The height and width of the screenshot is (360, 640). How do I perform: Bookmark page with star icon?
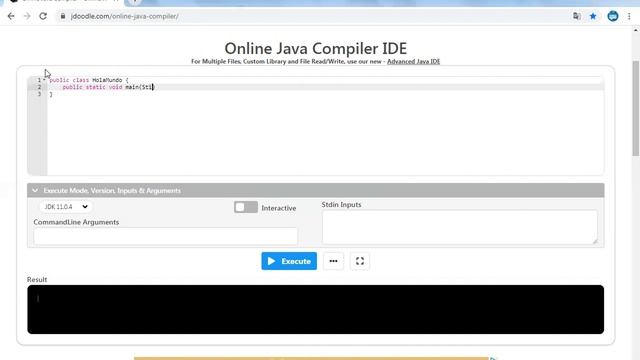pos(593,16)
